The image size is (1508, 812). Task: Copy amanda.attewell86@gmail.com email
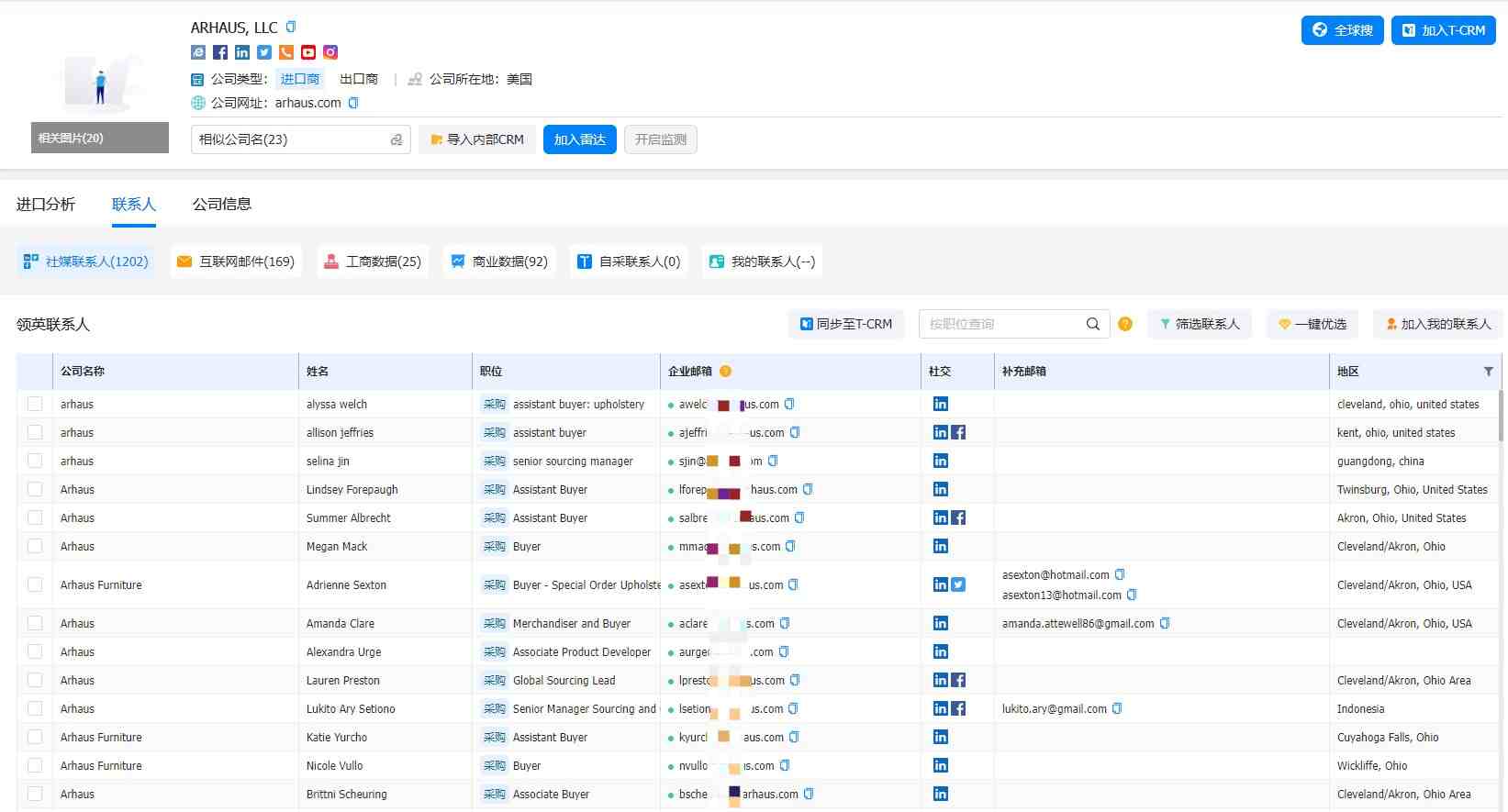point(1165,623)
